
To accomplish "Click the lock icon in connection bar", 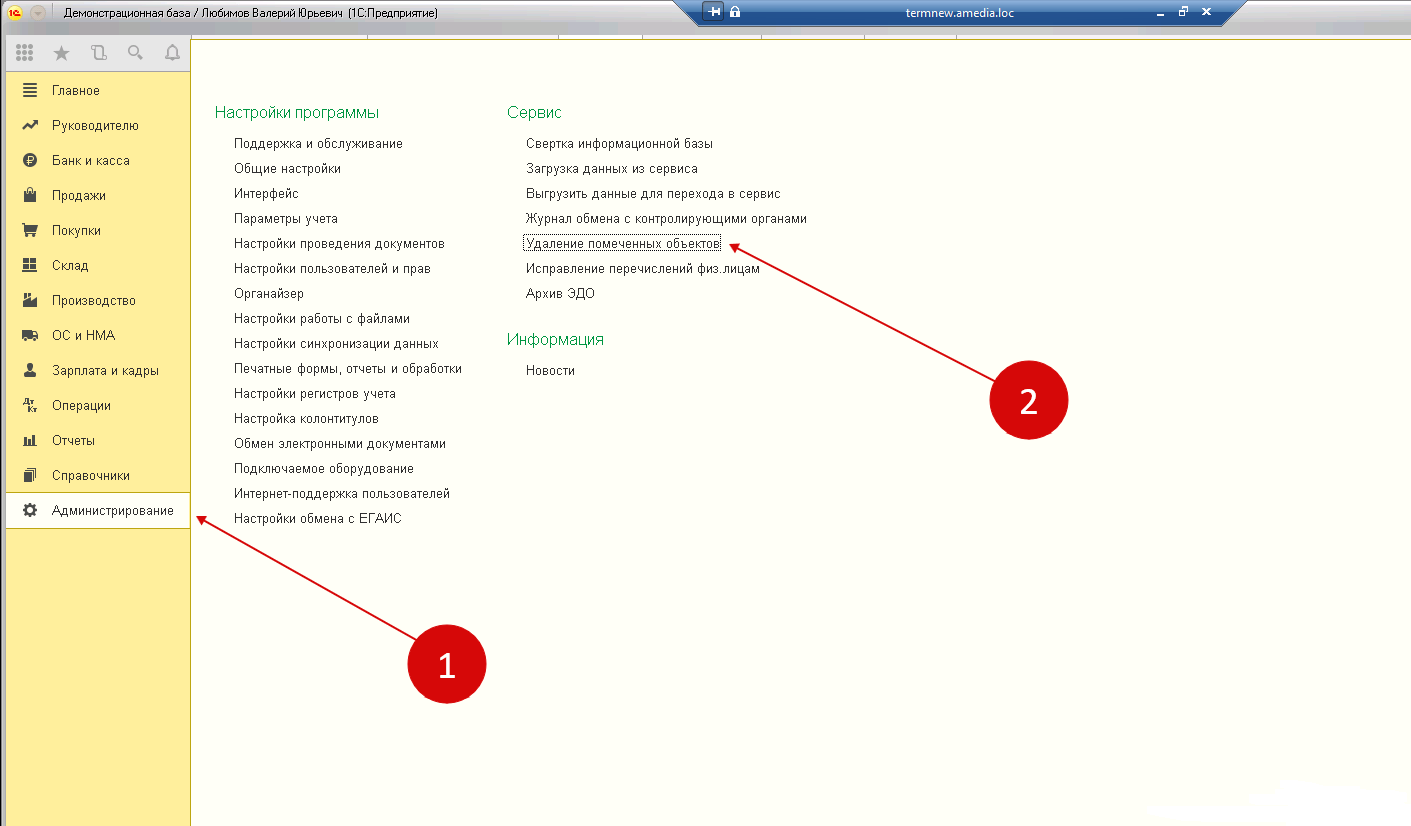I will (x=735, y=12).
